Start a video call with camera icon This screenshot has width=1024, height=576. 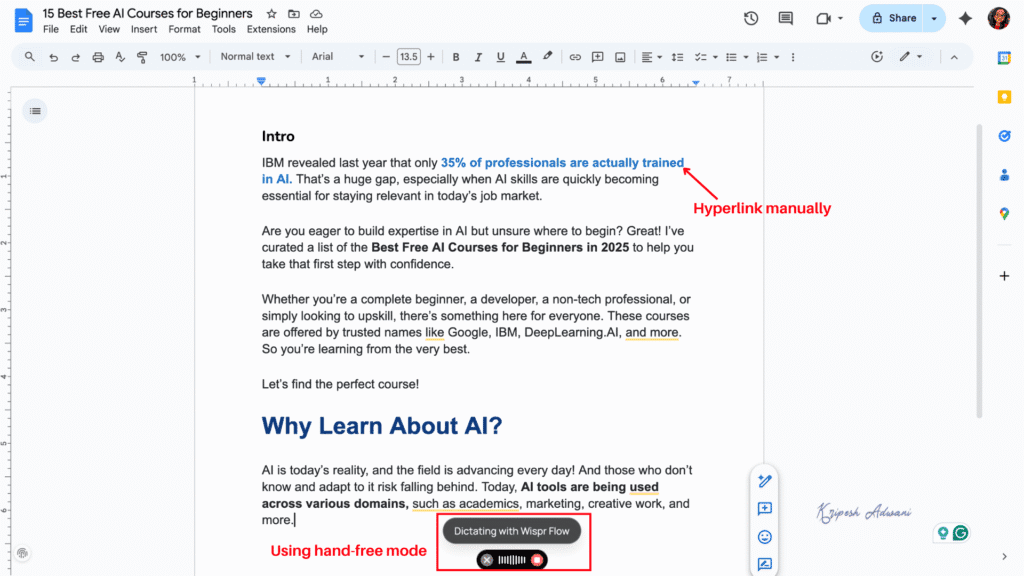[823, 18]
